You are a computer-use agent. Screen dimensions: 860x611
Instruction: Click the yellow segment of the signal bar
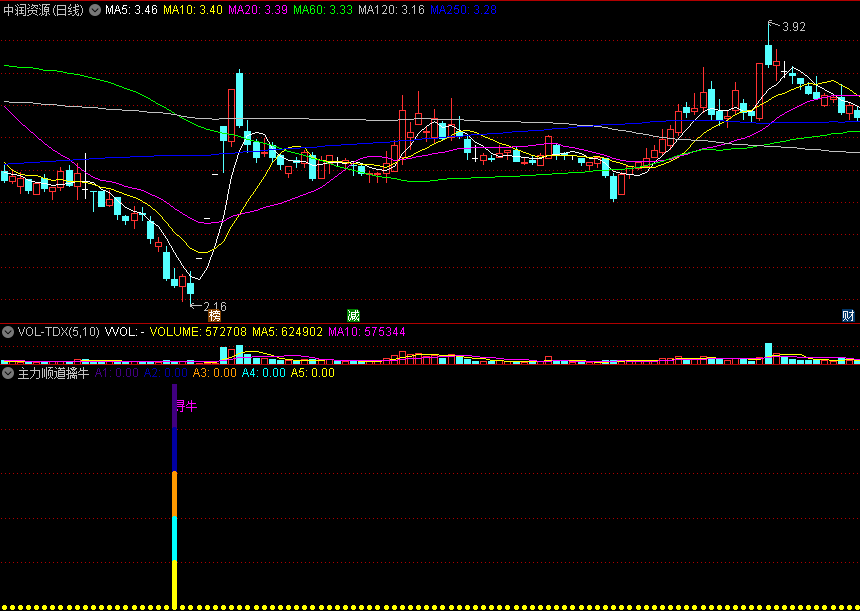click(x=174, y=585)
